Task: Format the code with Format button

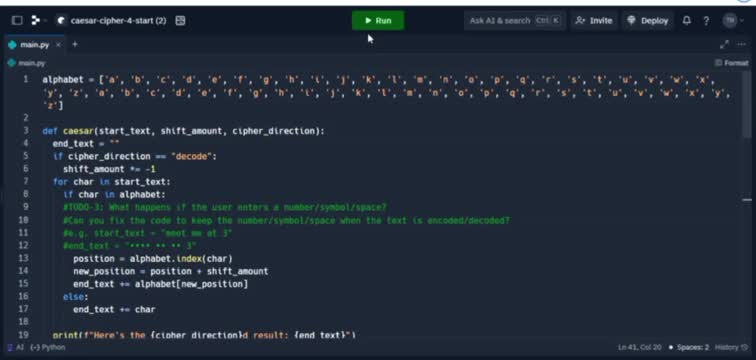Action: [731, 63]
